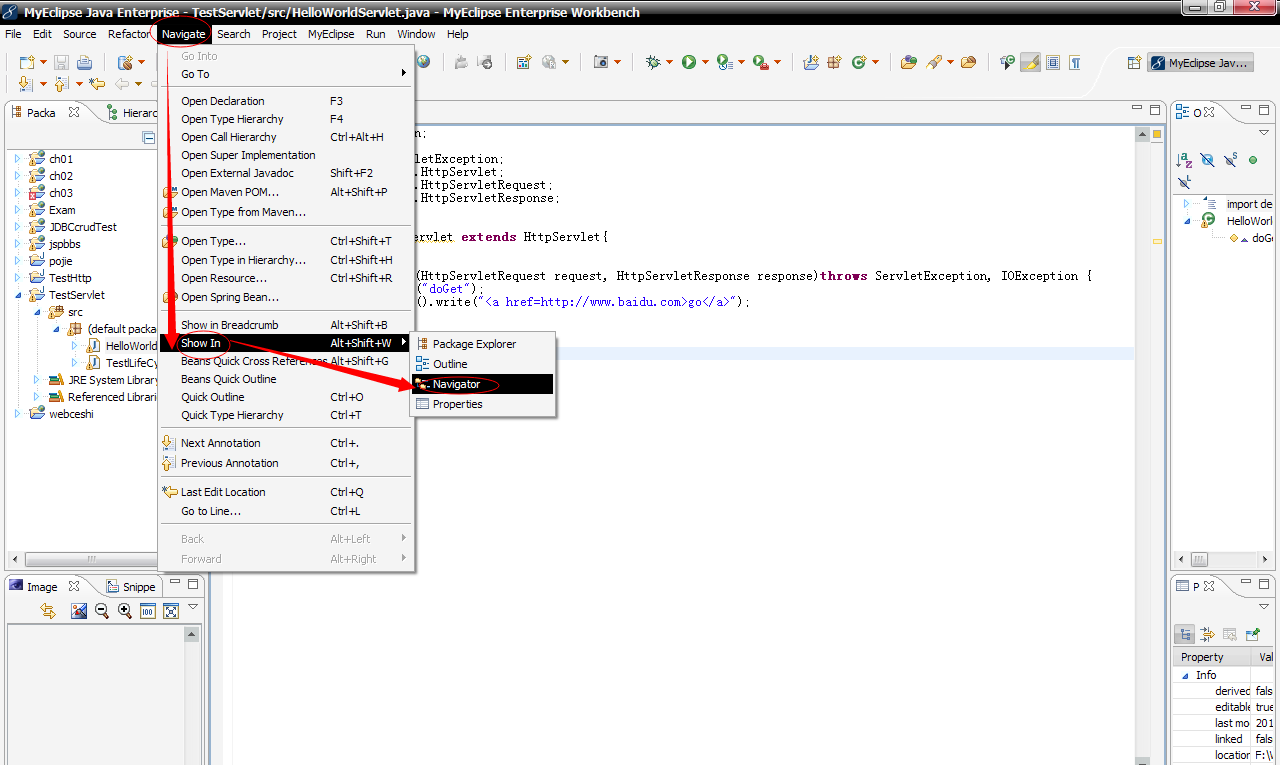Click the camera capture toolbar icon
Screen dimensions: 1280x765
pos(601,62)
